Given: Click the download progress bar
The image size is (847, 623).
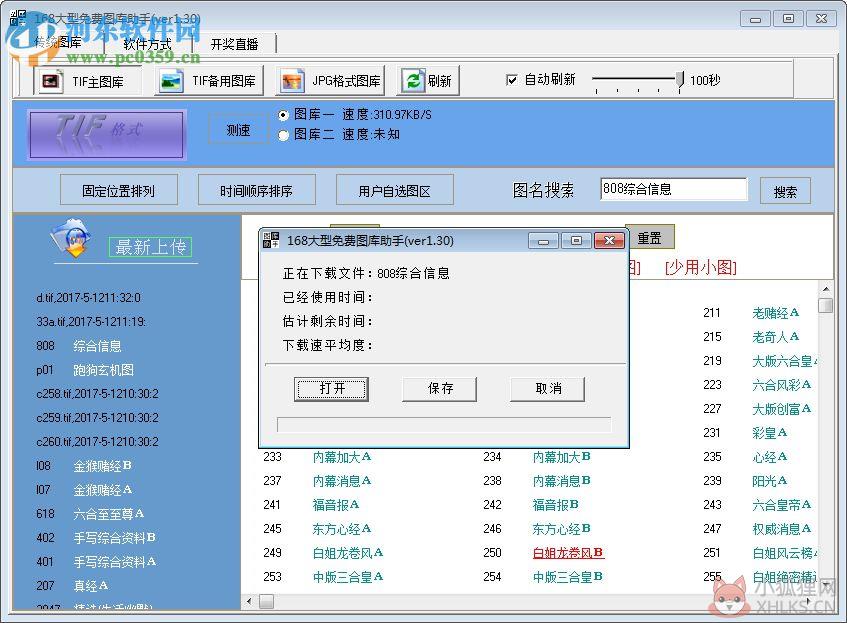Looking at the screenshot, I should coord(444,424).
